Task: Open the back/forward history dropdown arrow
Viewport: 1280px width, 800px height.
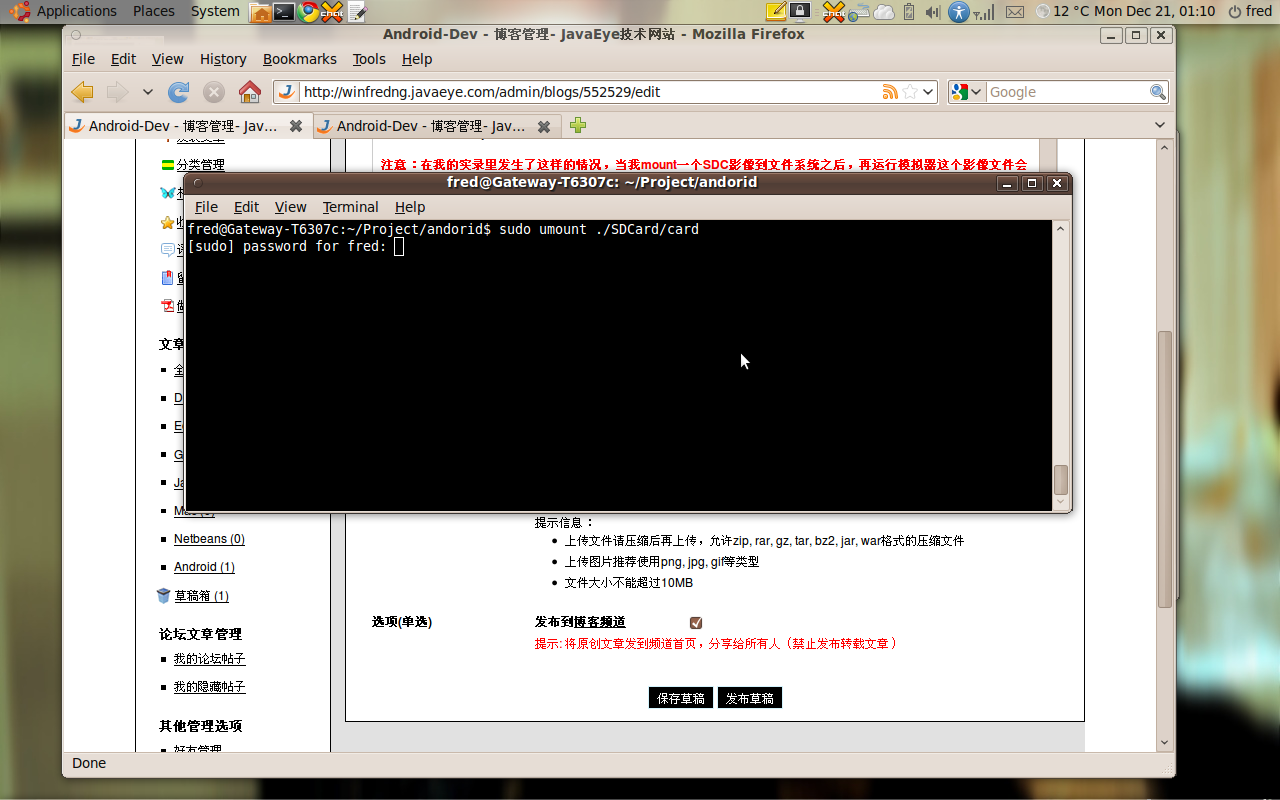Action: pos(148,92)
